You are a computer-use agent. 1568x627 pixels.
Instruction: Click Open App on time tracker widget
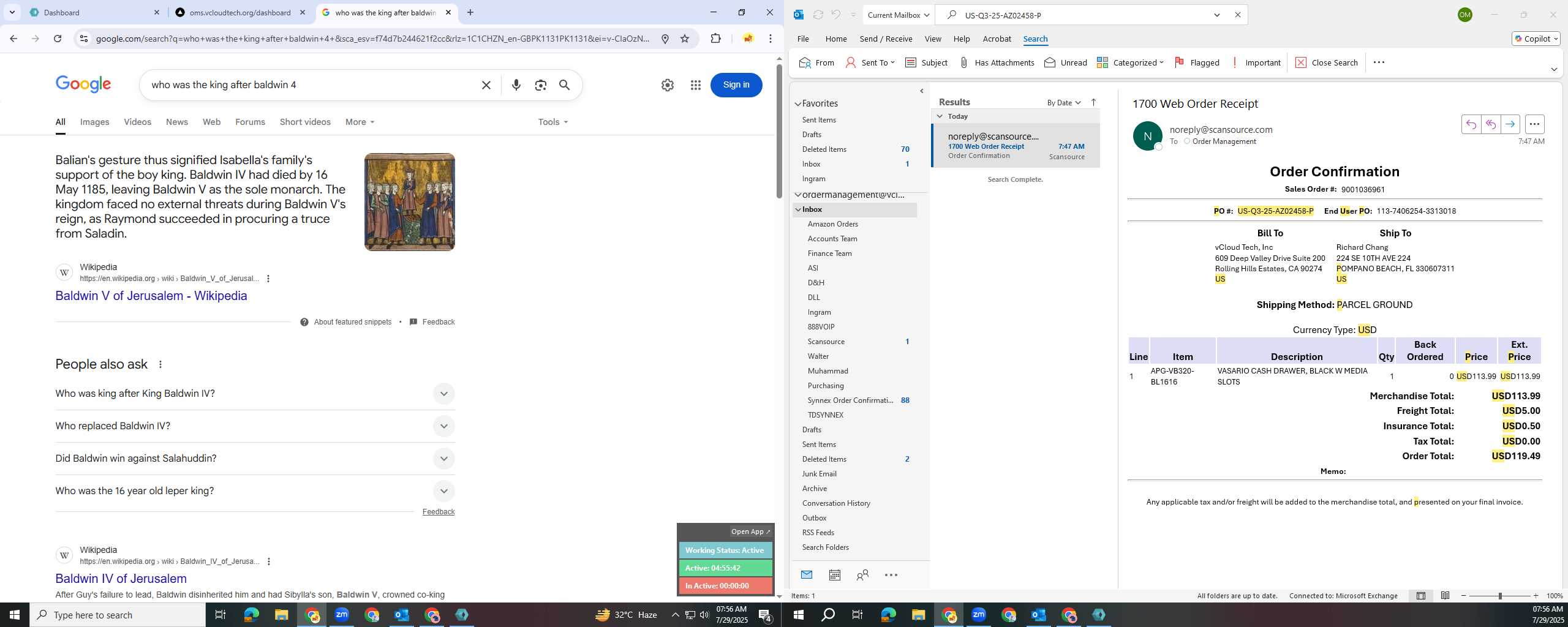(x=750, y=531)
